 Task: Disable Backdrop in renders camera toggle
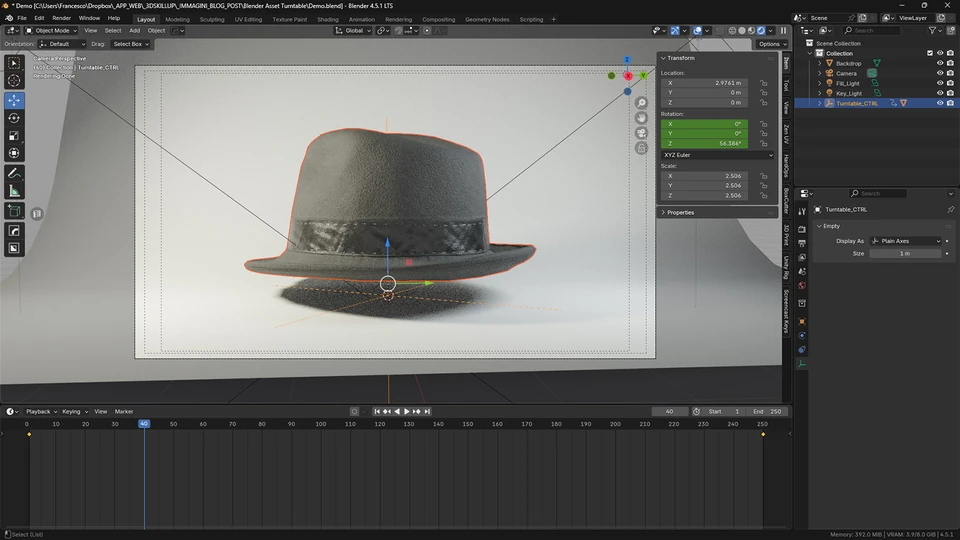(x=950, y=63)
